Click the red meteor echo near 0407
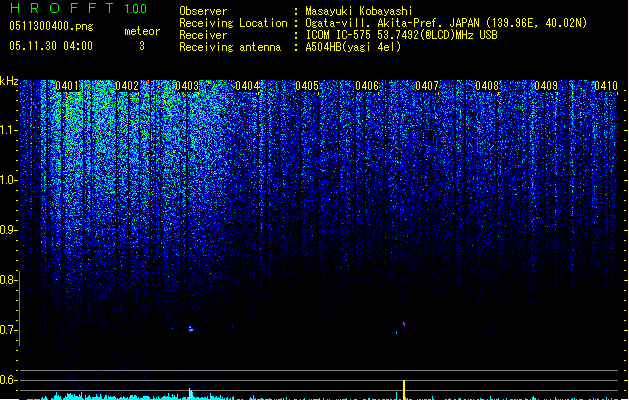629x400 pixels. coord(404,324)
